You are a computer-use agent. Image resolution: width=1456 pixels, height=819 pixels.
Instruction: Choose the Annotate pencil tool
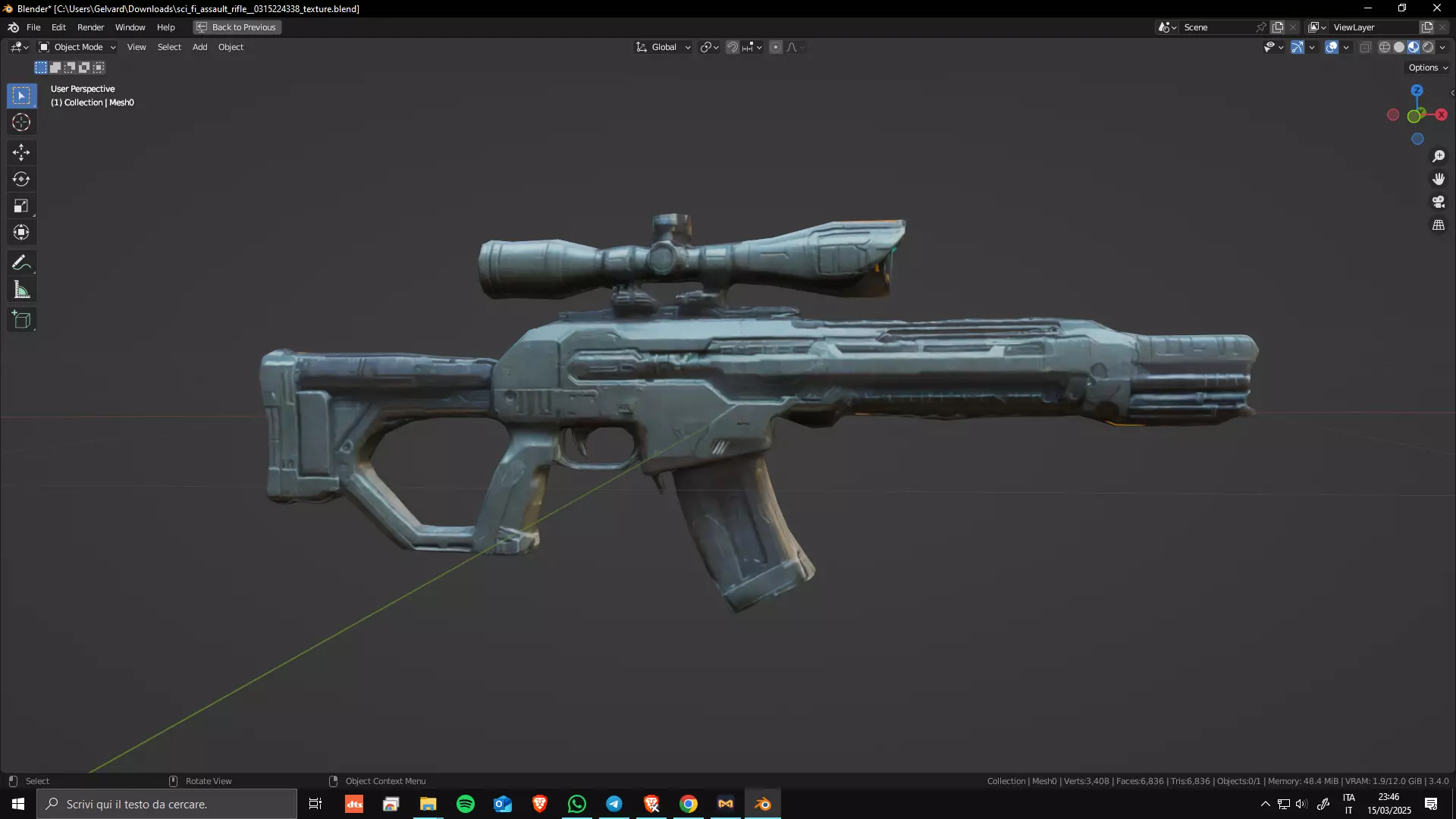(21, 263)
